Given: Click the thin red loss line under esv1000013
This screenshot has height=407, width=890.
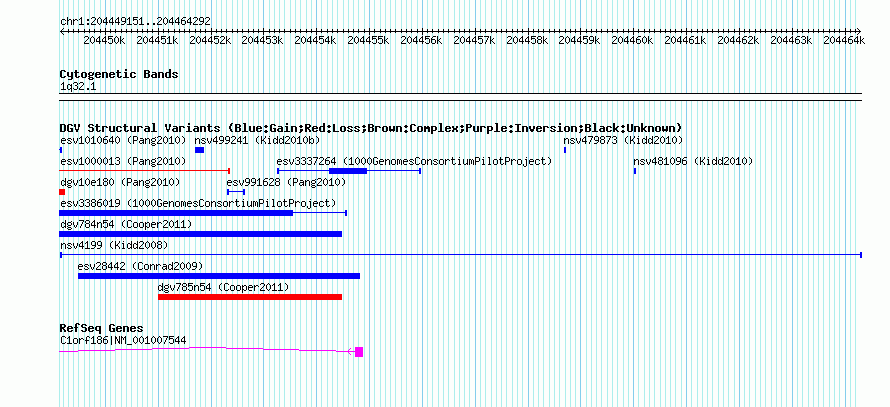Looking at the screenshot, I should (144, 170).
